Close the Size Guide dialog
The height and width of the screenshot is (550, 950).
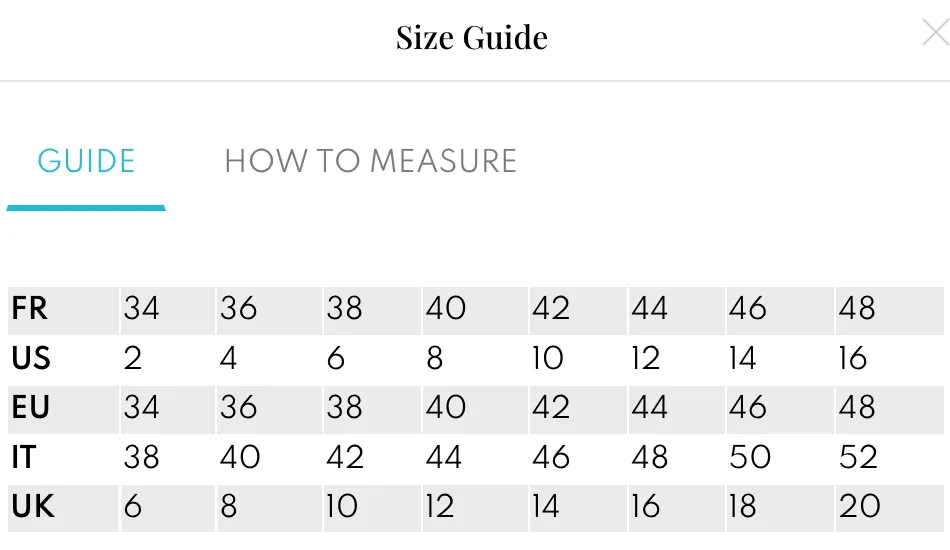click(934, 33)
